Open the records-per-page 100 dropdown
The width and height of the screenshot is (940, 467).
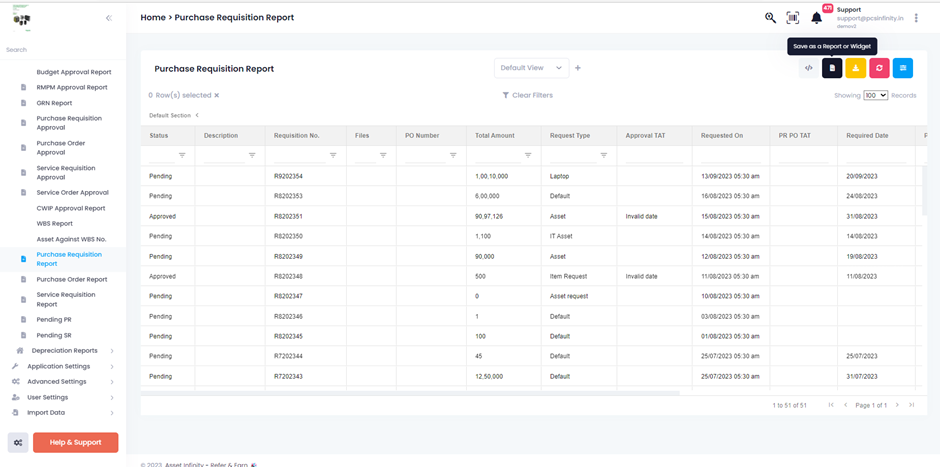[876, 95]
